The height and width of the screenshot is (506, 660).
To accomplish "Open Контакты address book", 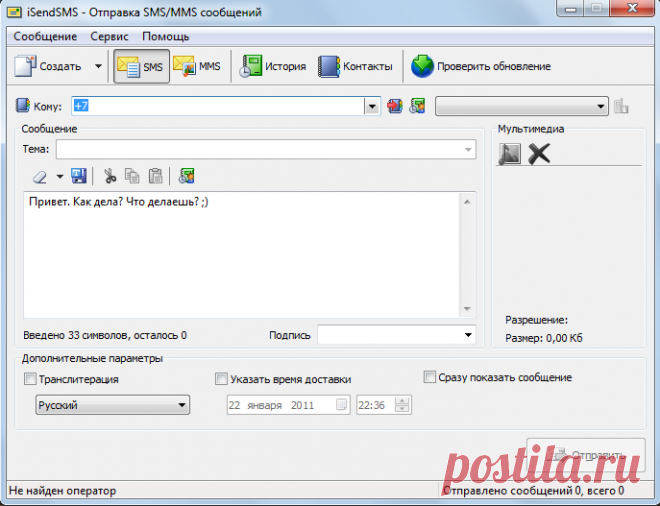I will [x=355, y=66].
